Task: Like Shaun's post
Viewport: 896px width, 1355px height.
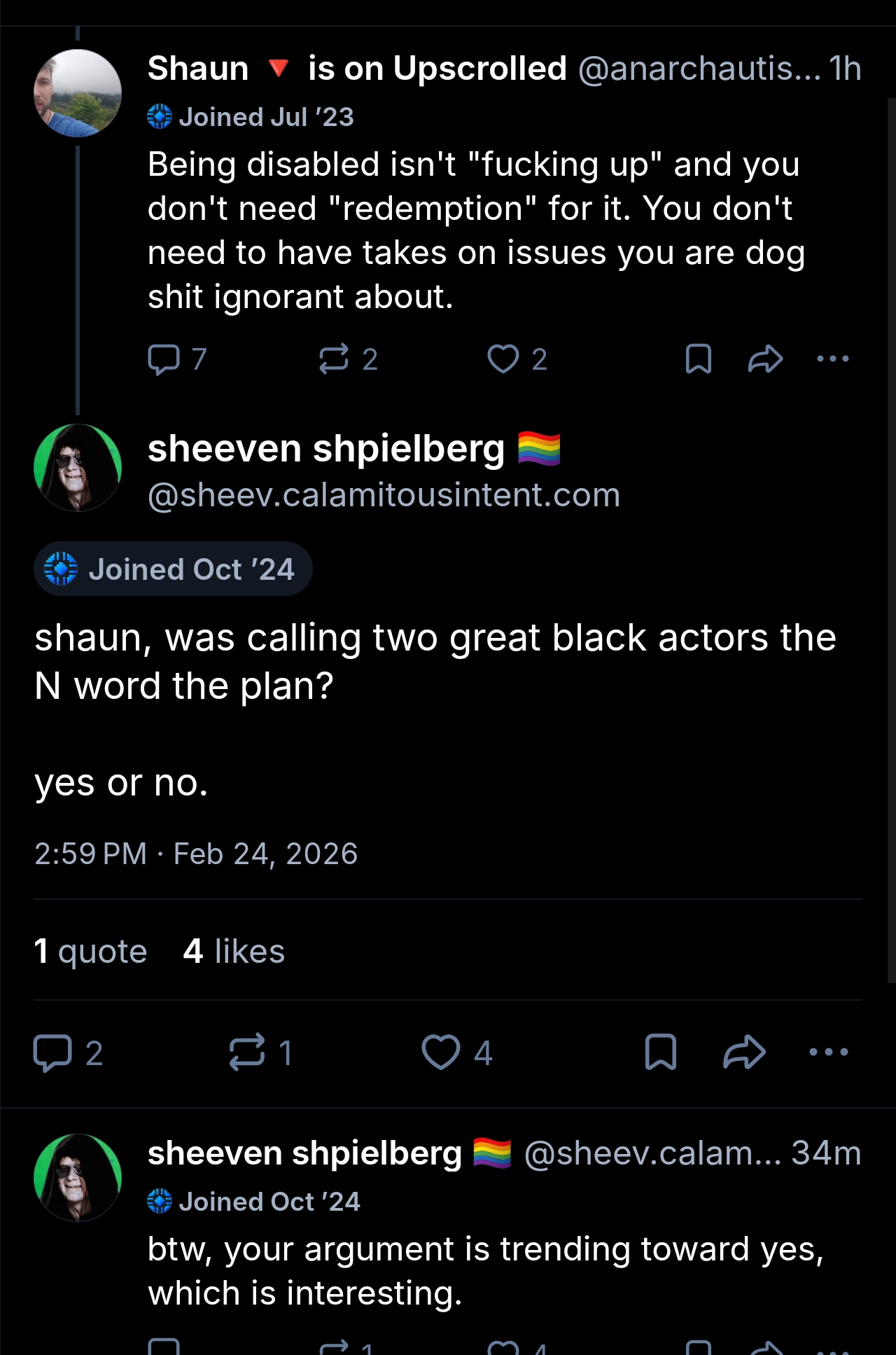Action: pyautogui.click(x=503, y=359)
